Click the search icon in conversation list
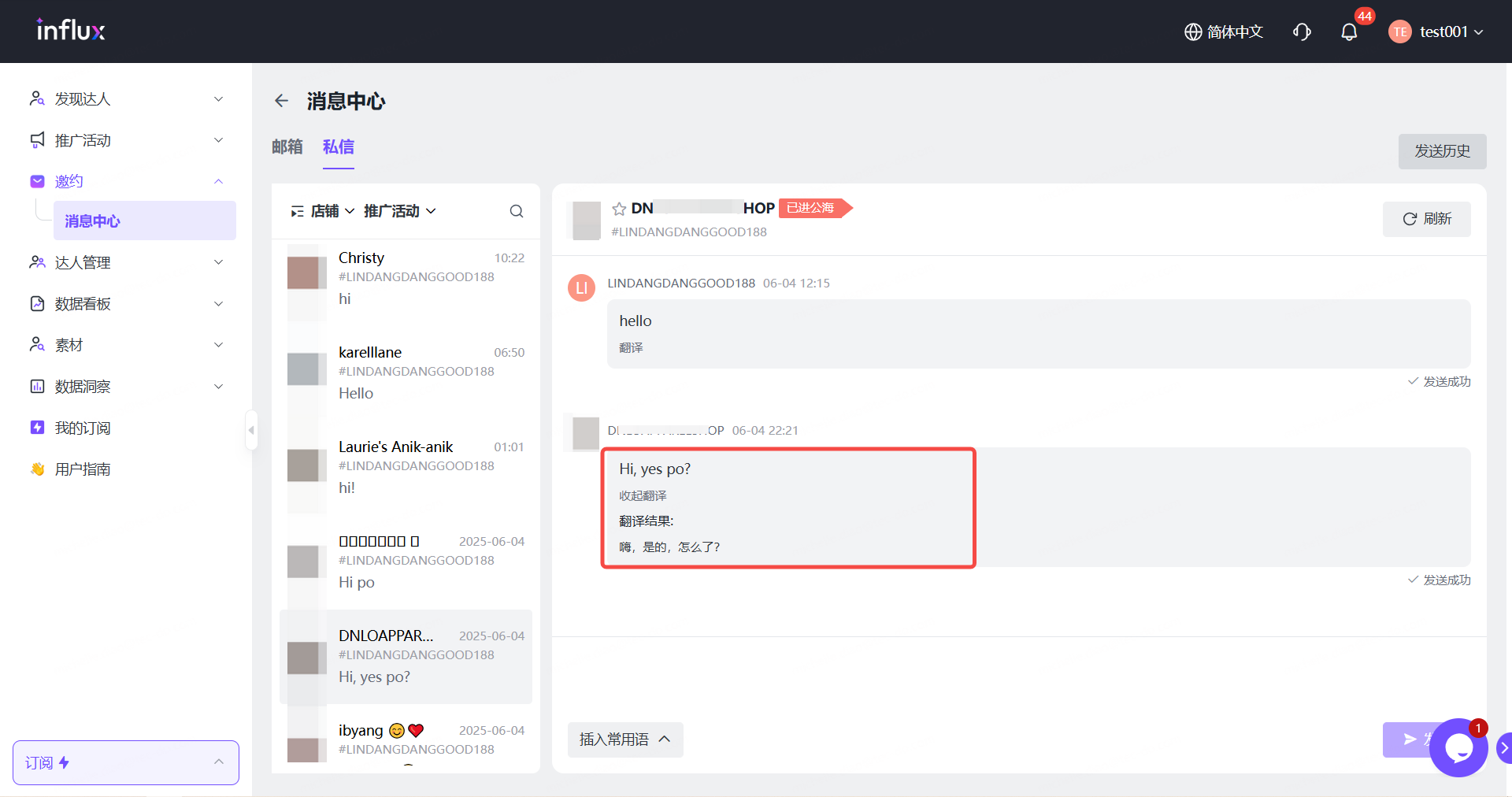Viewport: 1512px width, 797px height. [x=516, y=211]
